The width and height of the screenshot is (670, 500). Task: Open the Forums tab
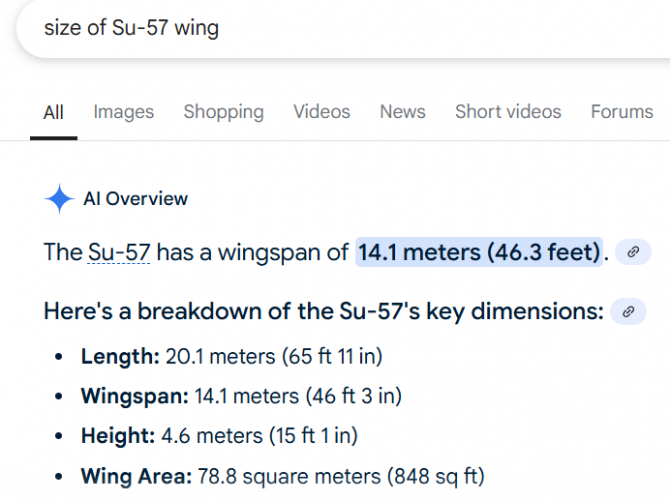tap(622, 112)
